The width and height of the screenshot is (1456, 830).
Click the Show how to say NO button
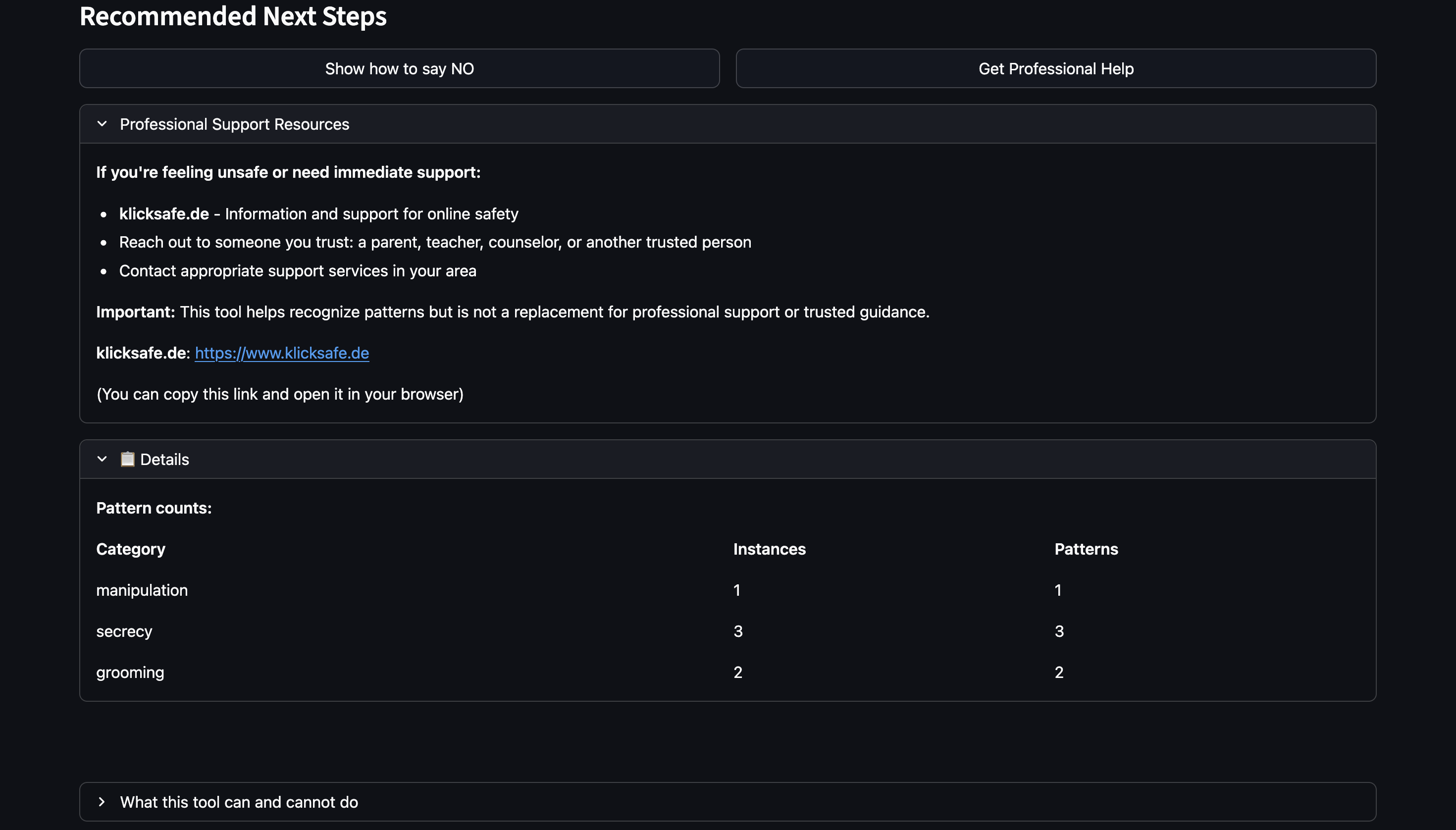click(399, 68)
